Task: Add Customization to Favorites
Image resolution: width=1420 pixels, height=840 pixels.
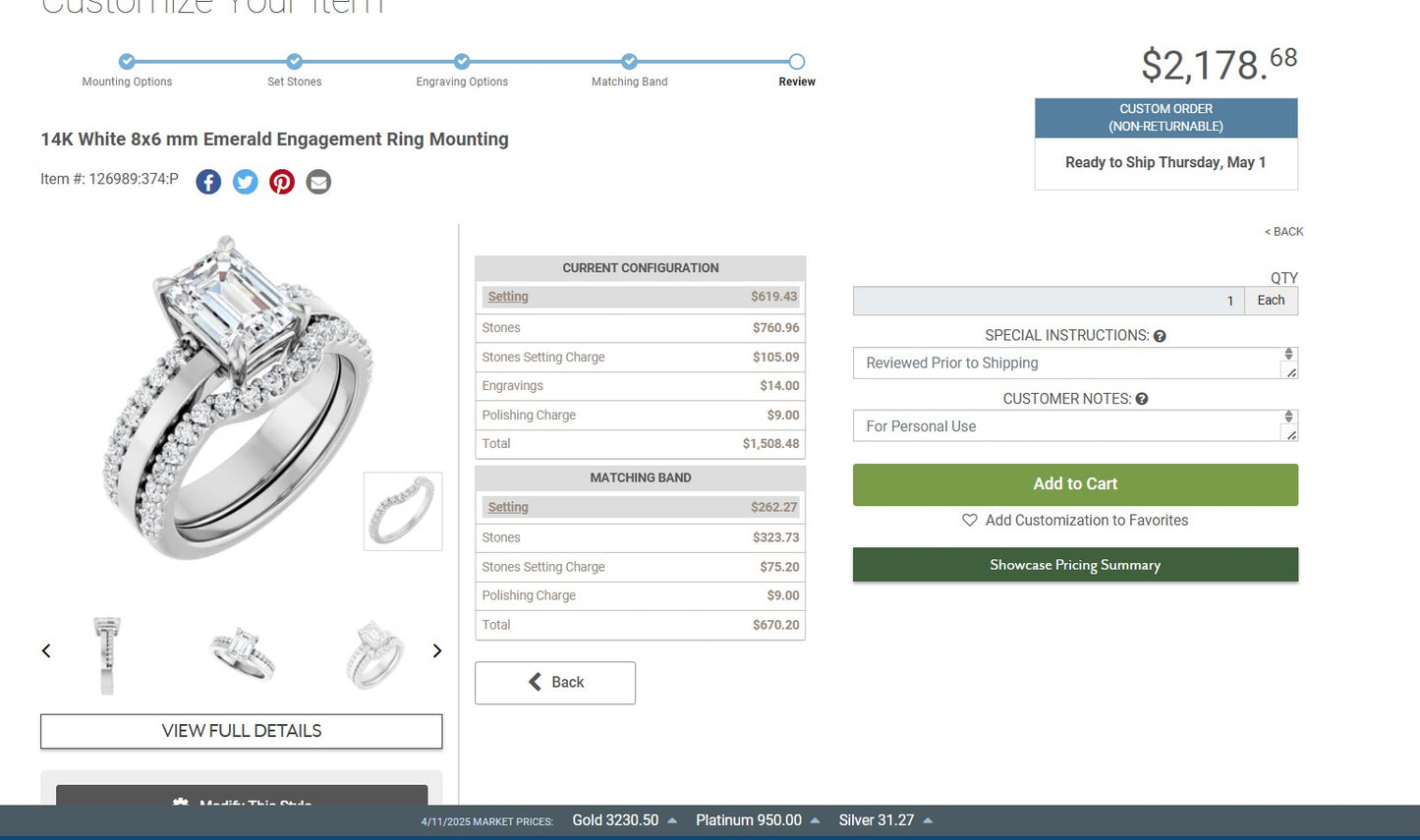Action: coord(1075,521)
